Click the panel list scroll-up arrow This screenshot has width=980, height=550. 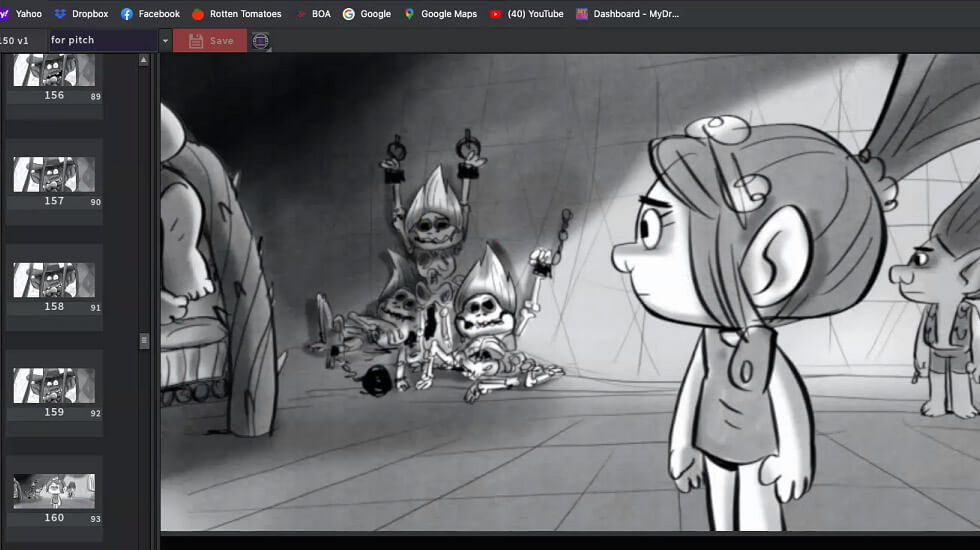[144, 60]
